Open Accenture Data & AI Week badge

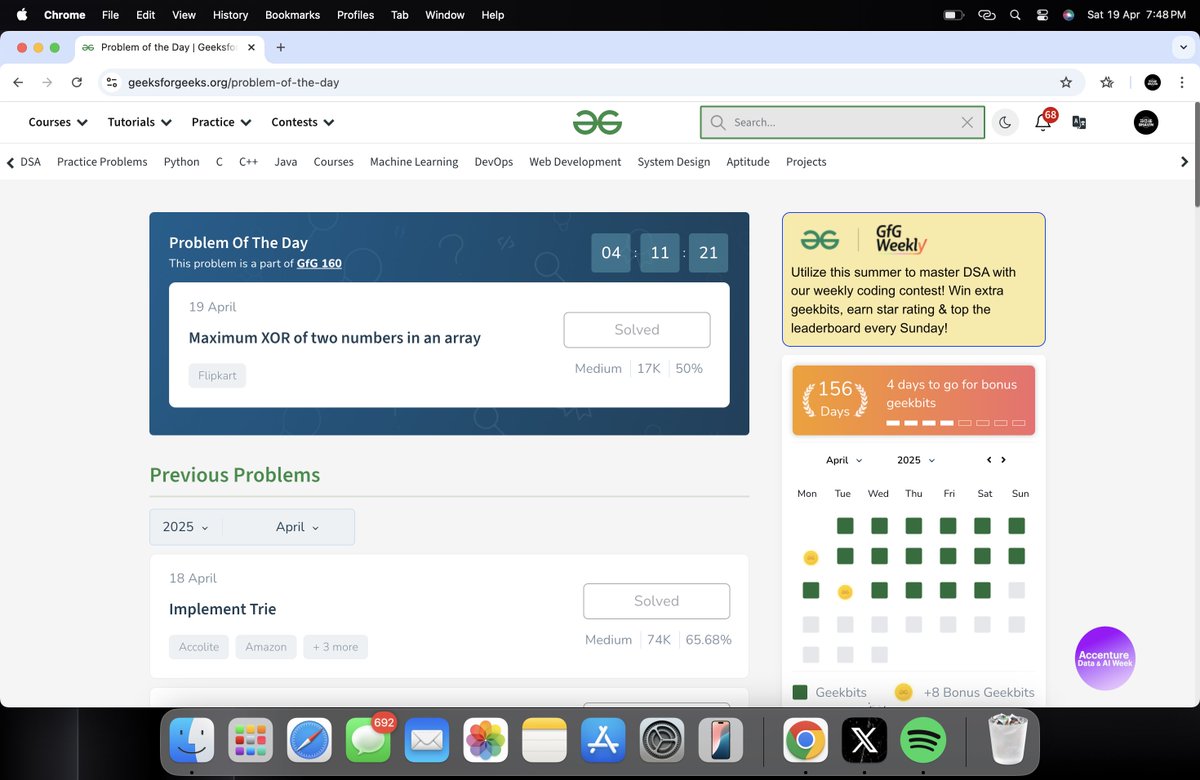(x=1105, y=657)
